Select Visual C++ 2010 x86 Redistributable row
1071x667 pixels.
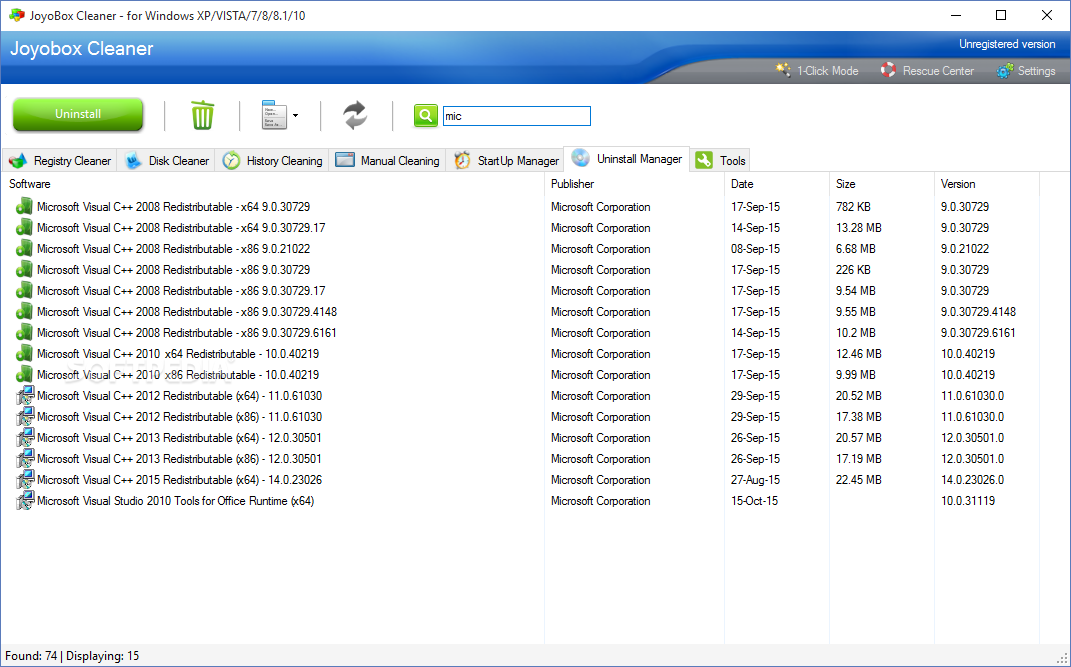pos(519,375)
